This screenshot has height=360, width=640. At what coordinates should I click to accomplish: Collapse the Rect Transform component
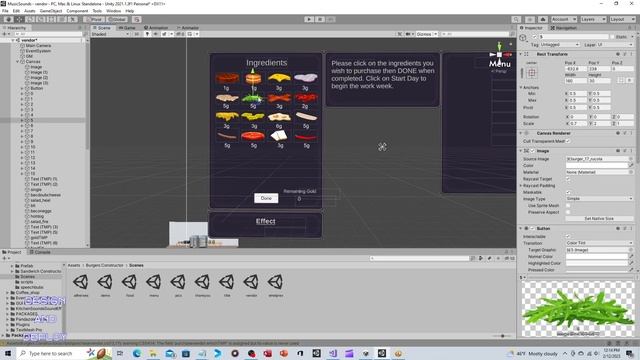[521, 54]
